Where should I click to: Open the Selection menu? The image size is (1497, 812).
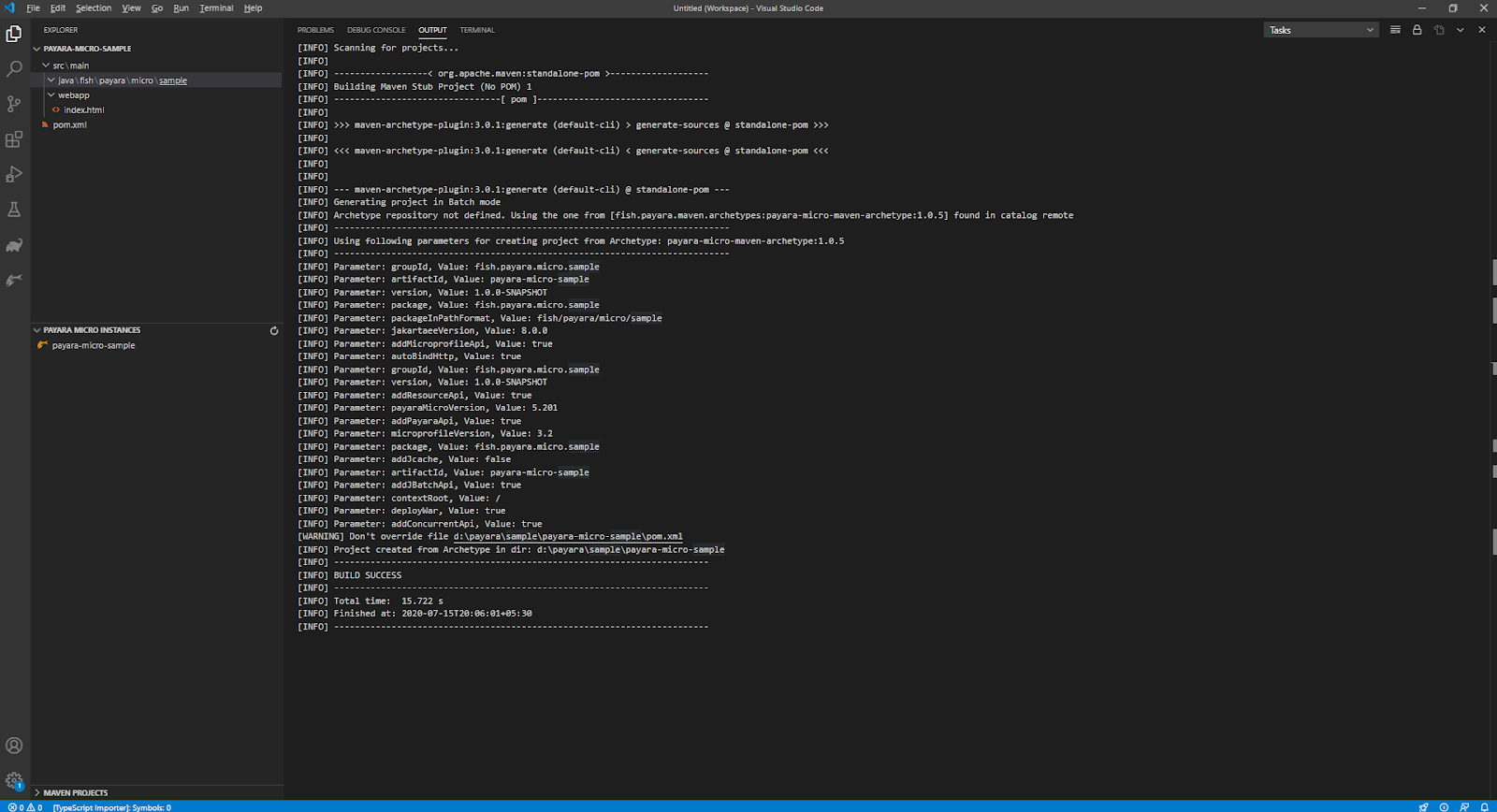(94, 8)
